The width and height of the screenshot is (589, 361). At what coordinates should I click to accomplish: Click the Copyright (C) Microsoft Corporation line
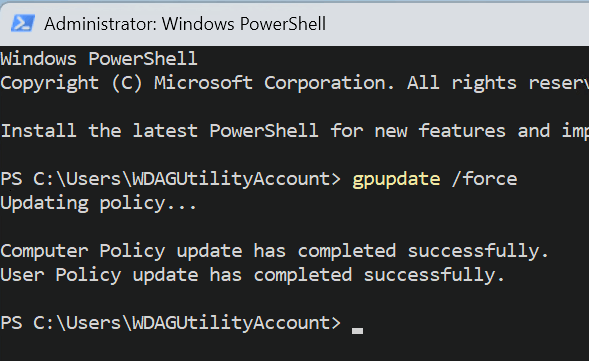(294, 83)
